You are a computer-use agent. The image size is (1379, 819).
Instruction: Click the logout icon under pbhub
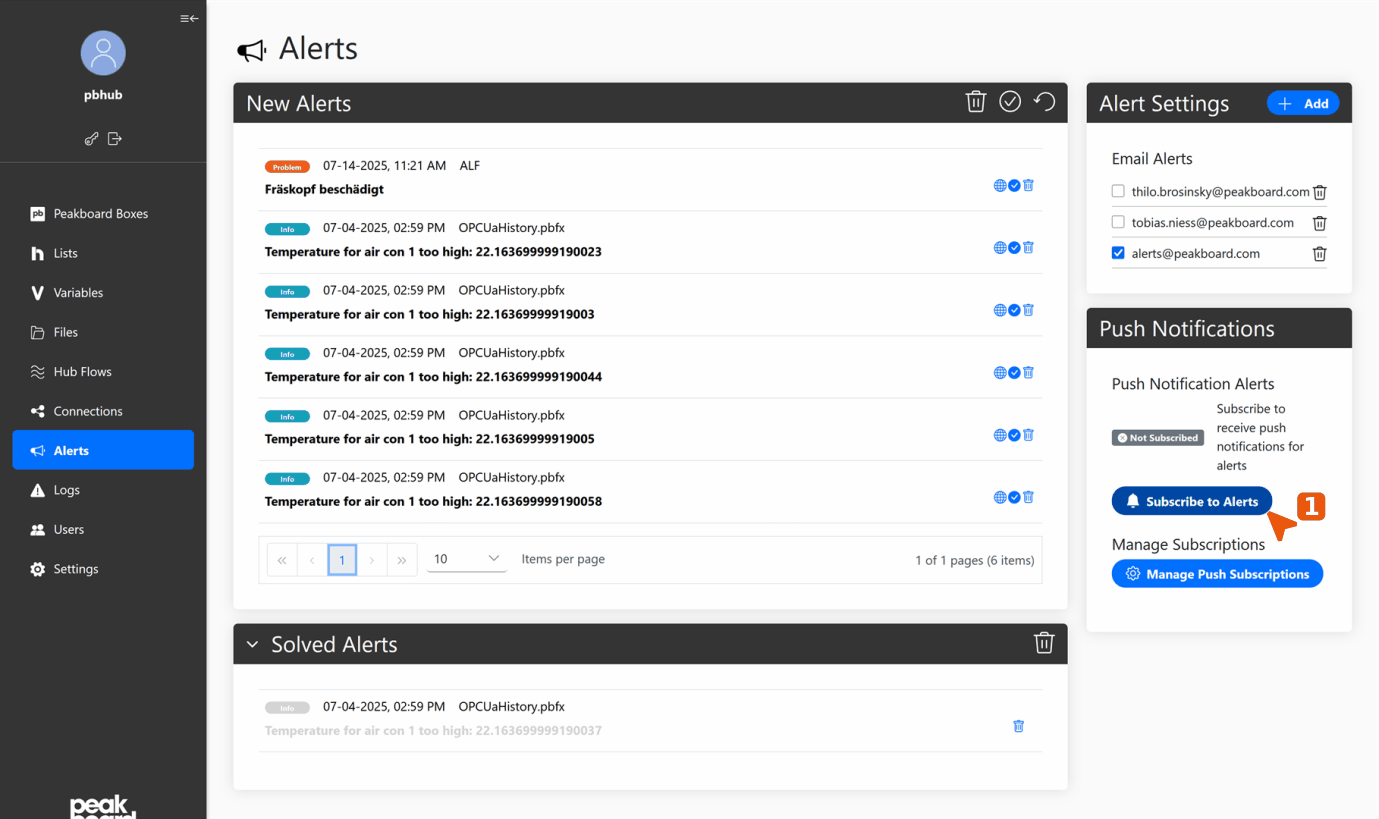(x=114, y=138)
